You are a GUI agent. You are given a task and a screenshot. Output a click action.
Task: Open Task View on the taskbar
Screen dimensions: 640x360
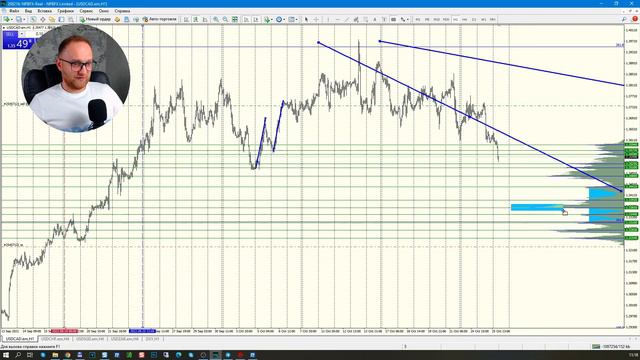click(x=30, y=355)
